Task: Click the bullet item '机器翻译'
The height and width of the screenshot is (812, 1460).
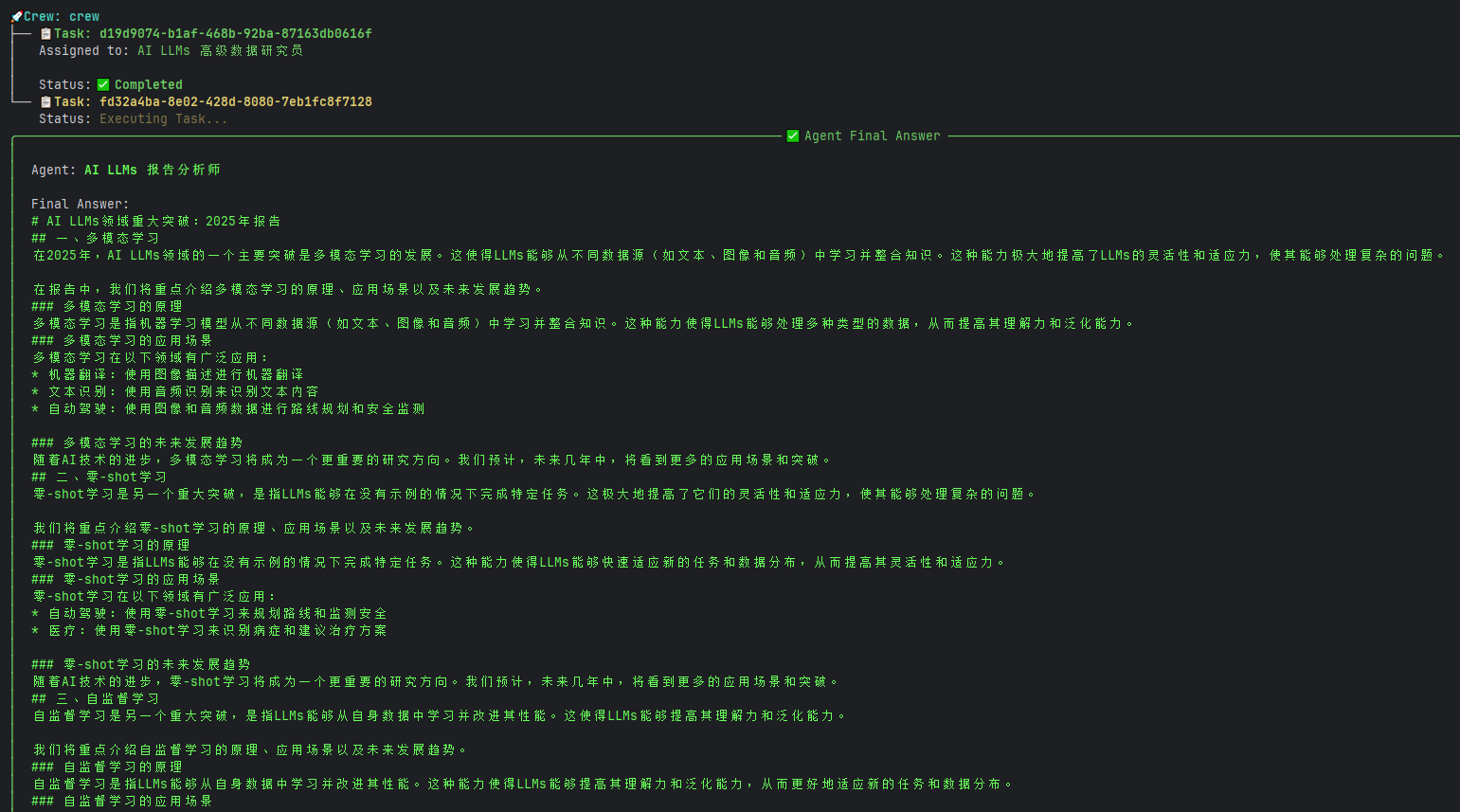Action: tap(168, 374)
